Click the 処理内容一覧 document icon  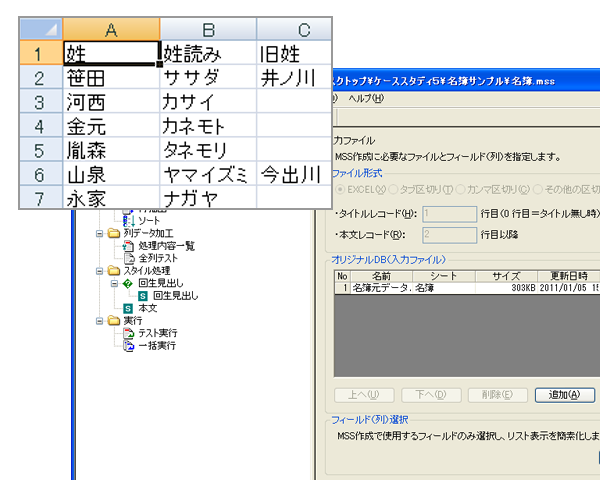(128, 246)
